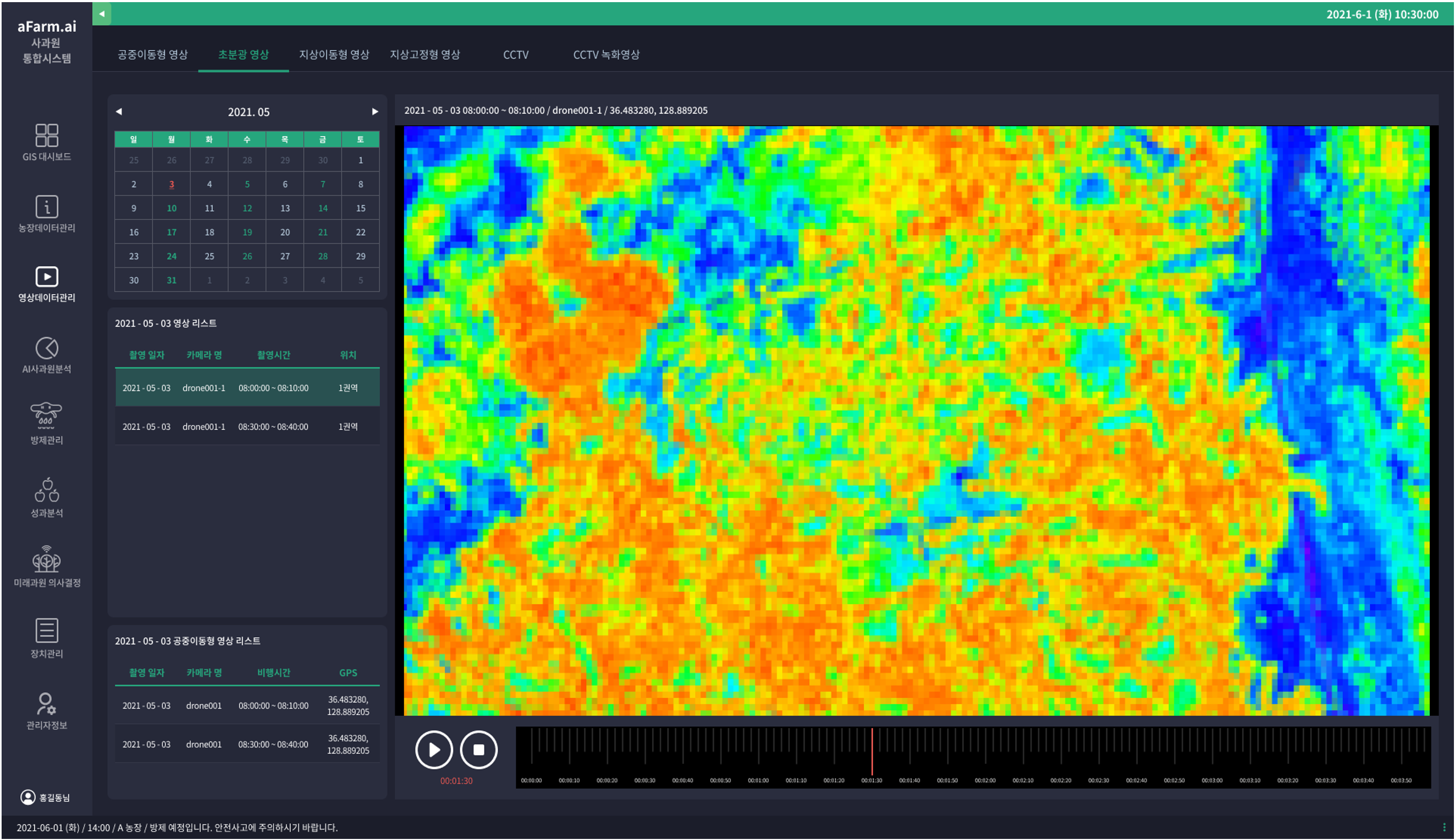Select the 08:30:00 ~ 08:40:00 drone001-1 video row
The height and width of the screenshot is (840, 1455).
[x=247, y=426]
